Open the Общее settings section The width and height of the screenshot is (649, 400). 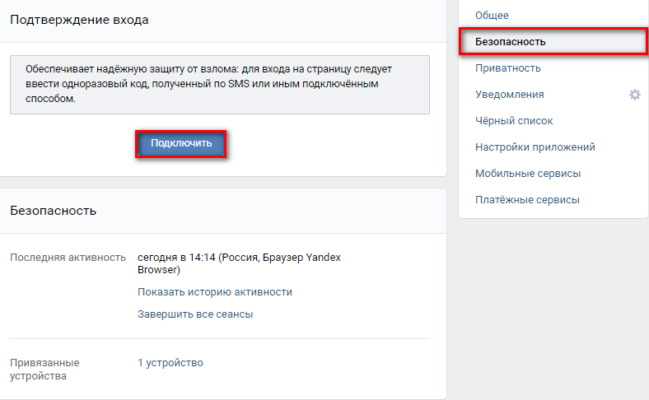492,15
